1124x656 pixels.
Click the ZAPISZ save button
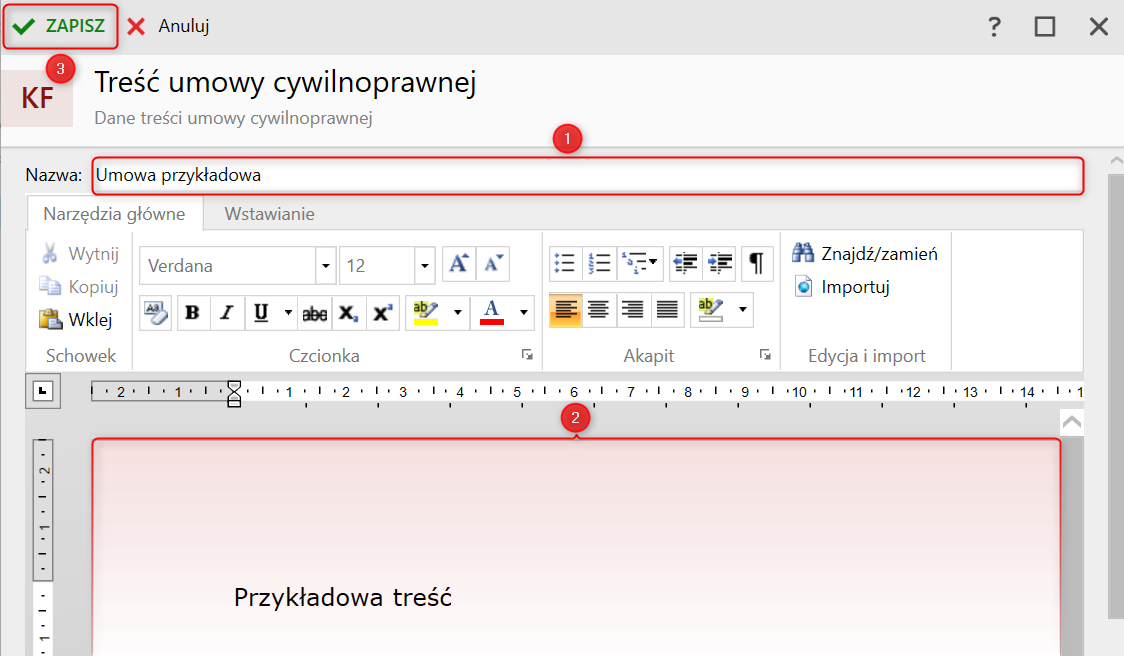[60, 27]
